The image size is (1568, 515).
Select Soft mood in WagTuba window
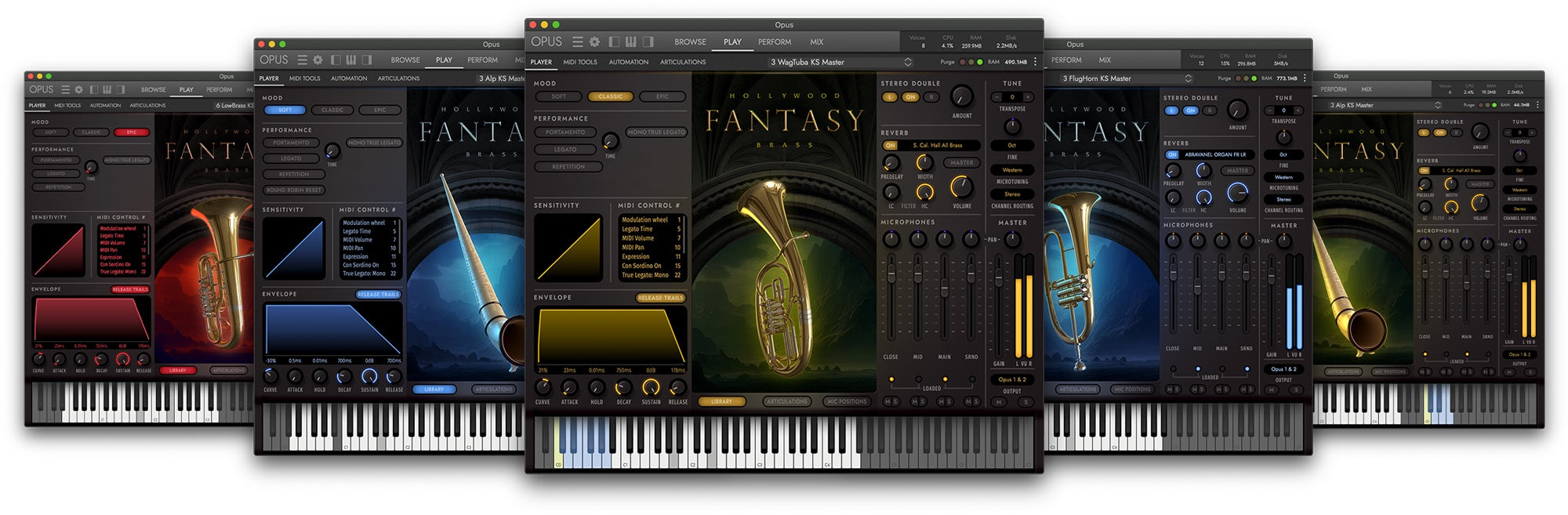(x=558, y=96)
